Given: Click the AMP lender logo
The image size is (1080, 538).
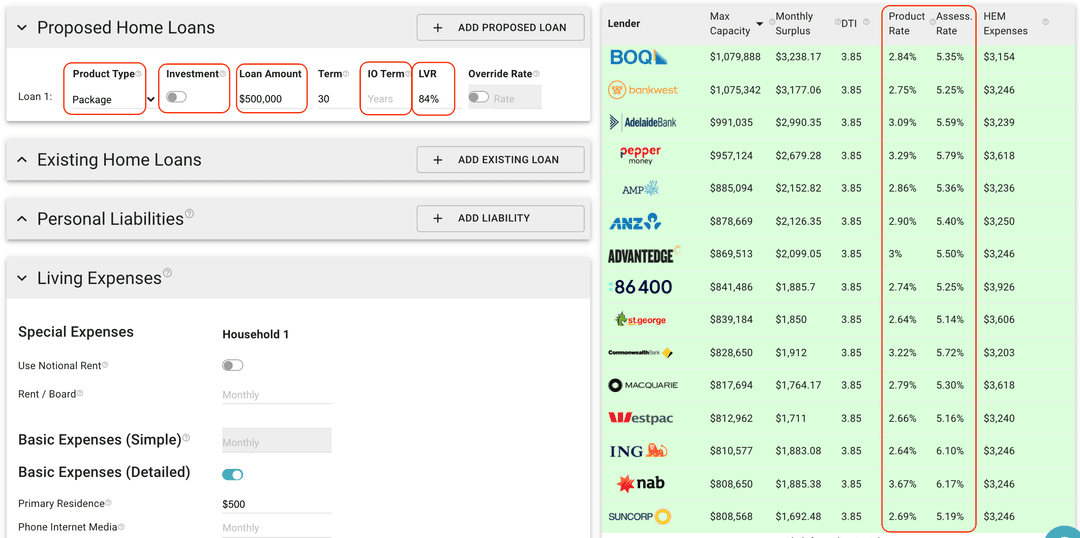Looking at the screenshot, I should tap(641, 188).
